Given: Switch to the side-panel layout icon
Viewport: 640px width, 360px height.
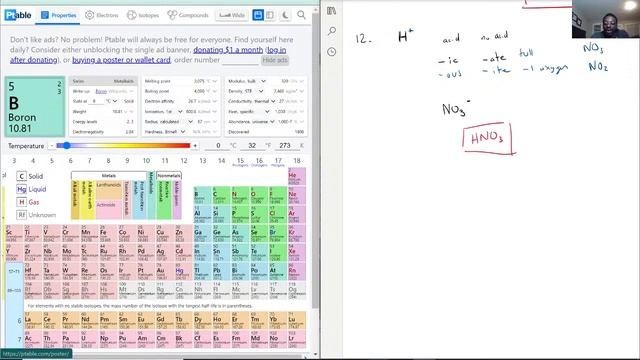Looking at the screenshot, I should [270, 15].
